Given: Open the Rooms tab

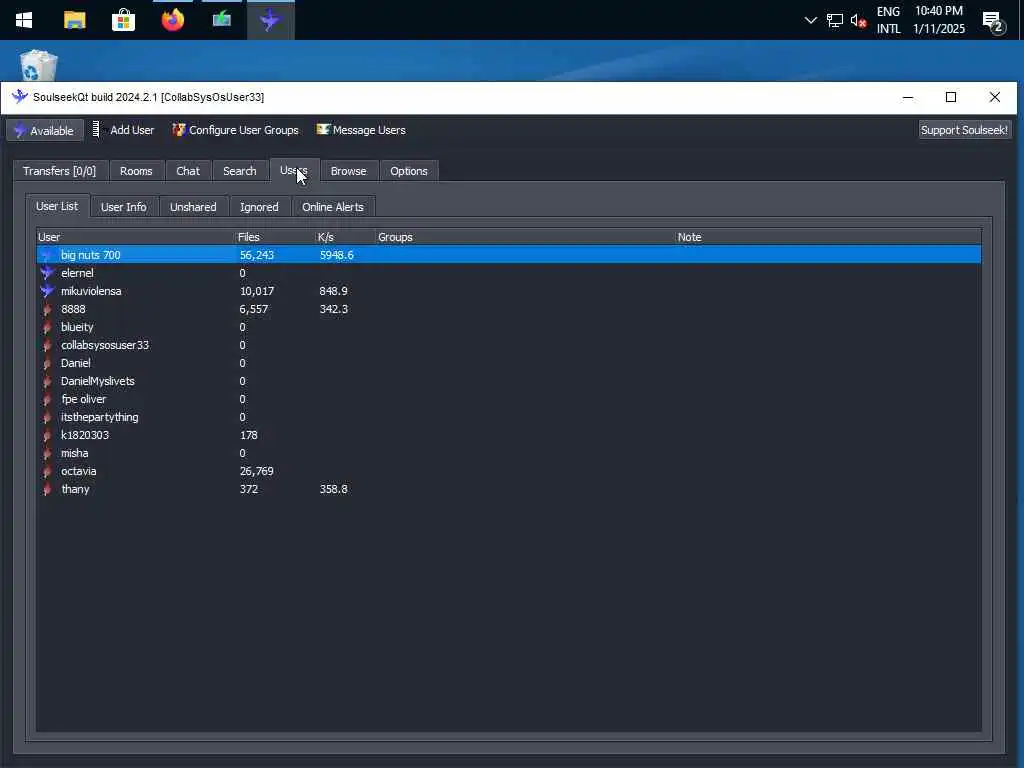Looking at the screenshot, I should click(x=136, y=171).
